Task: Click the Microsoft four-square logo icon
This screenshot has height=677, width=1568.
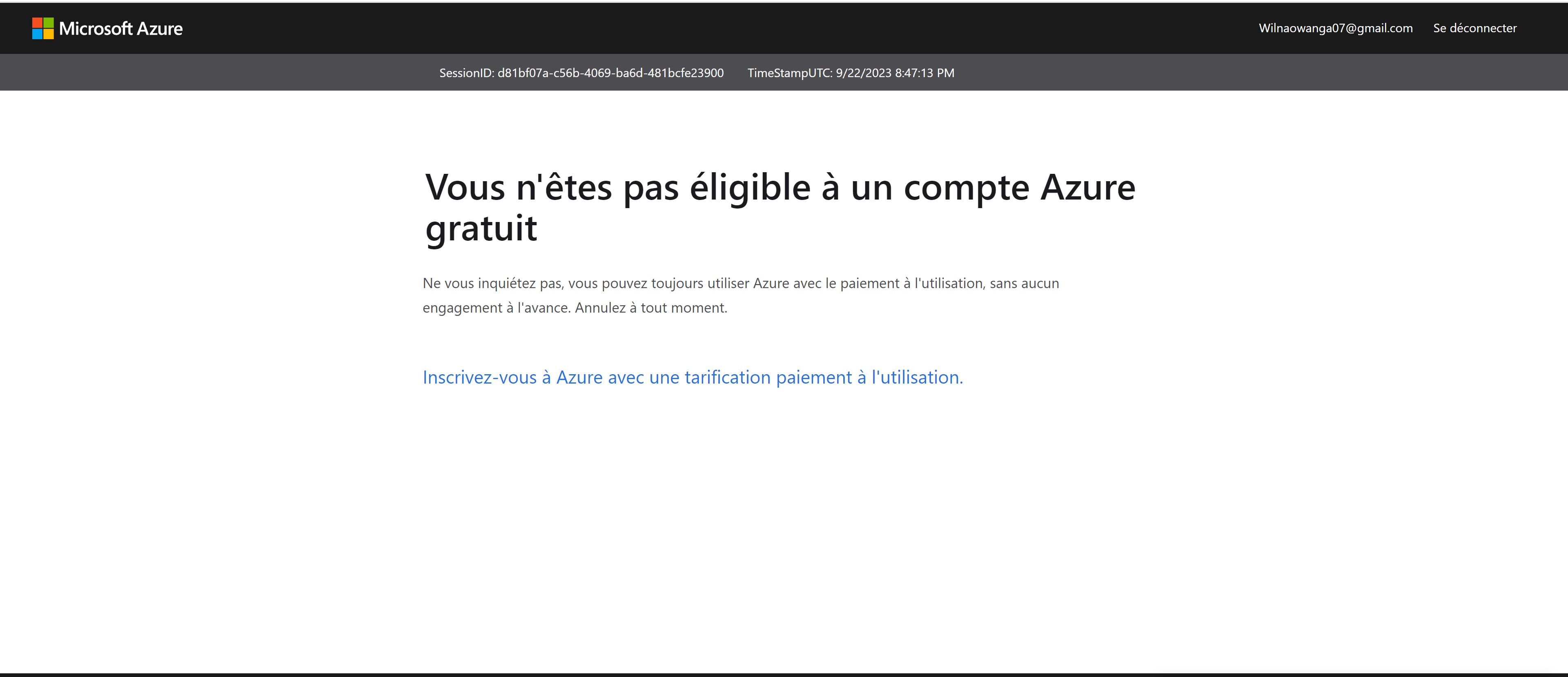Action: click(x=42, y=28)
